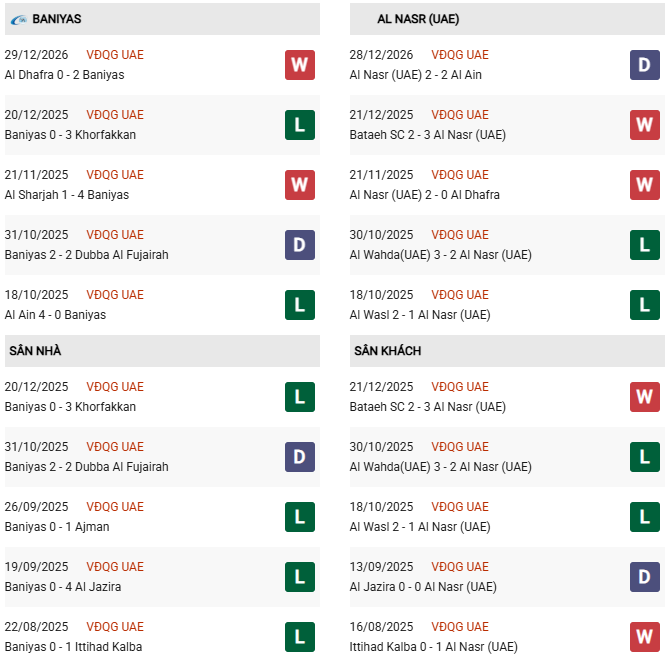
Task: Open match Al Wasl 2 - 1 Al Nasr in the AL NASR list
Action: pos(420,315)
